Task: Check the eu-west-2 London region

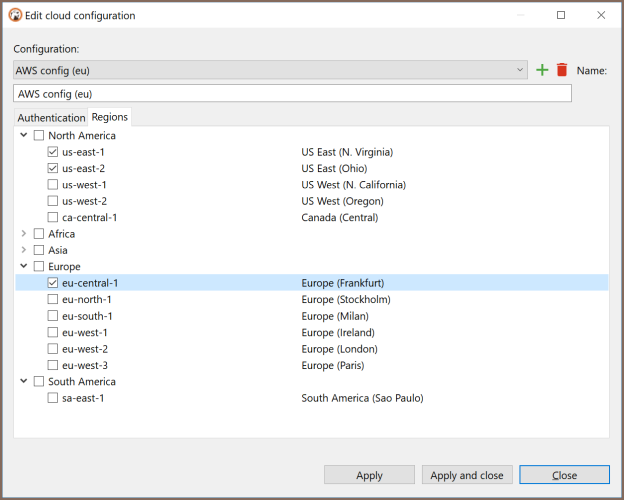Action: [x=53, y=349]
